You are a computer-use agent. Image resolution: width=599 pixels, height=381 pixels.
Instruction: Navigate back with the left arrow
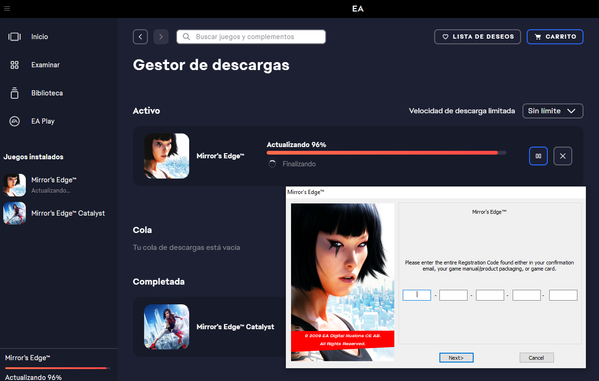140,37
